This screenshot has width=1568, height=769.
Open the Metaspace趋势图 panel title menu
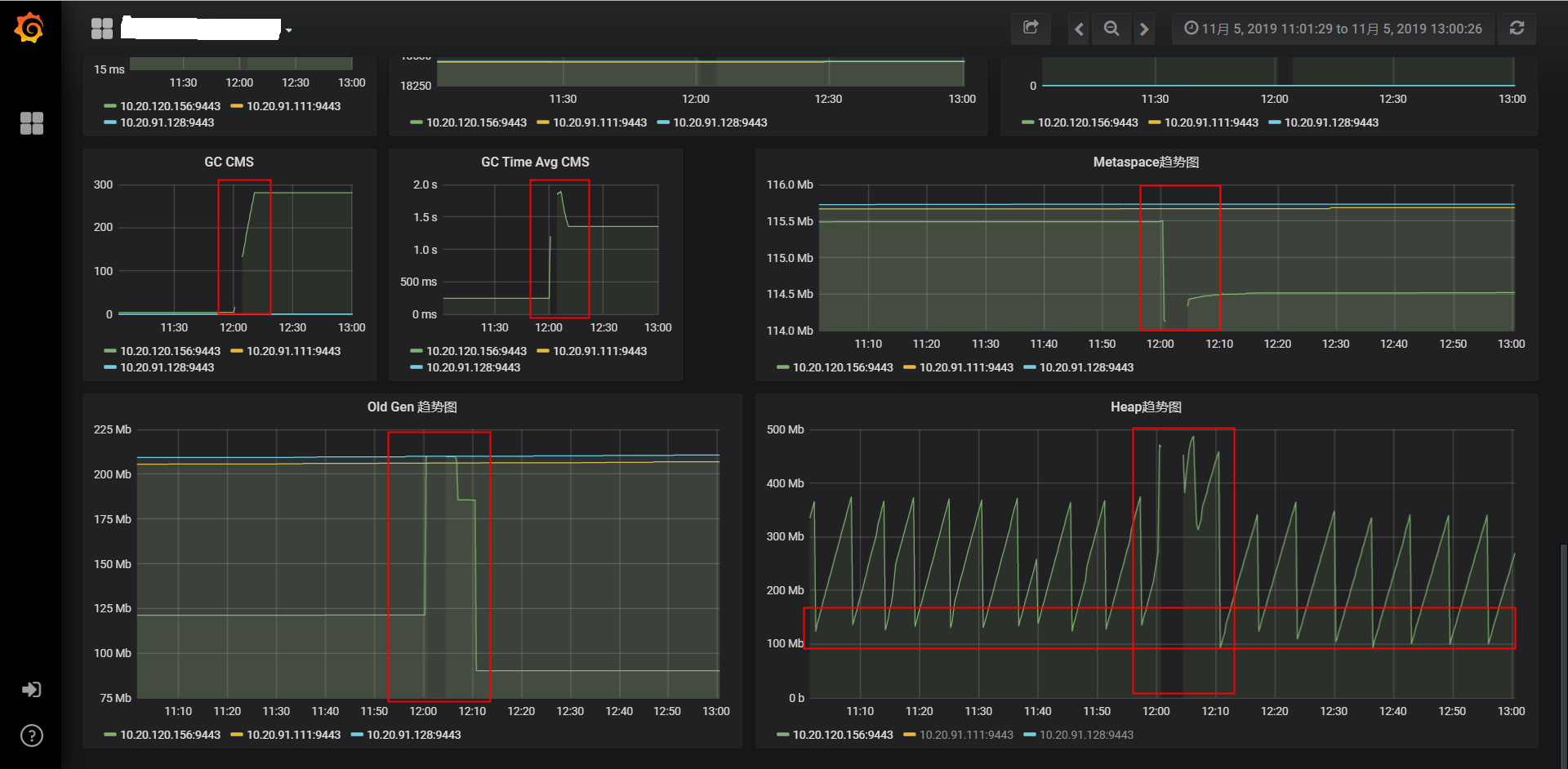(1146, 162)
